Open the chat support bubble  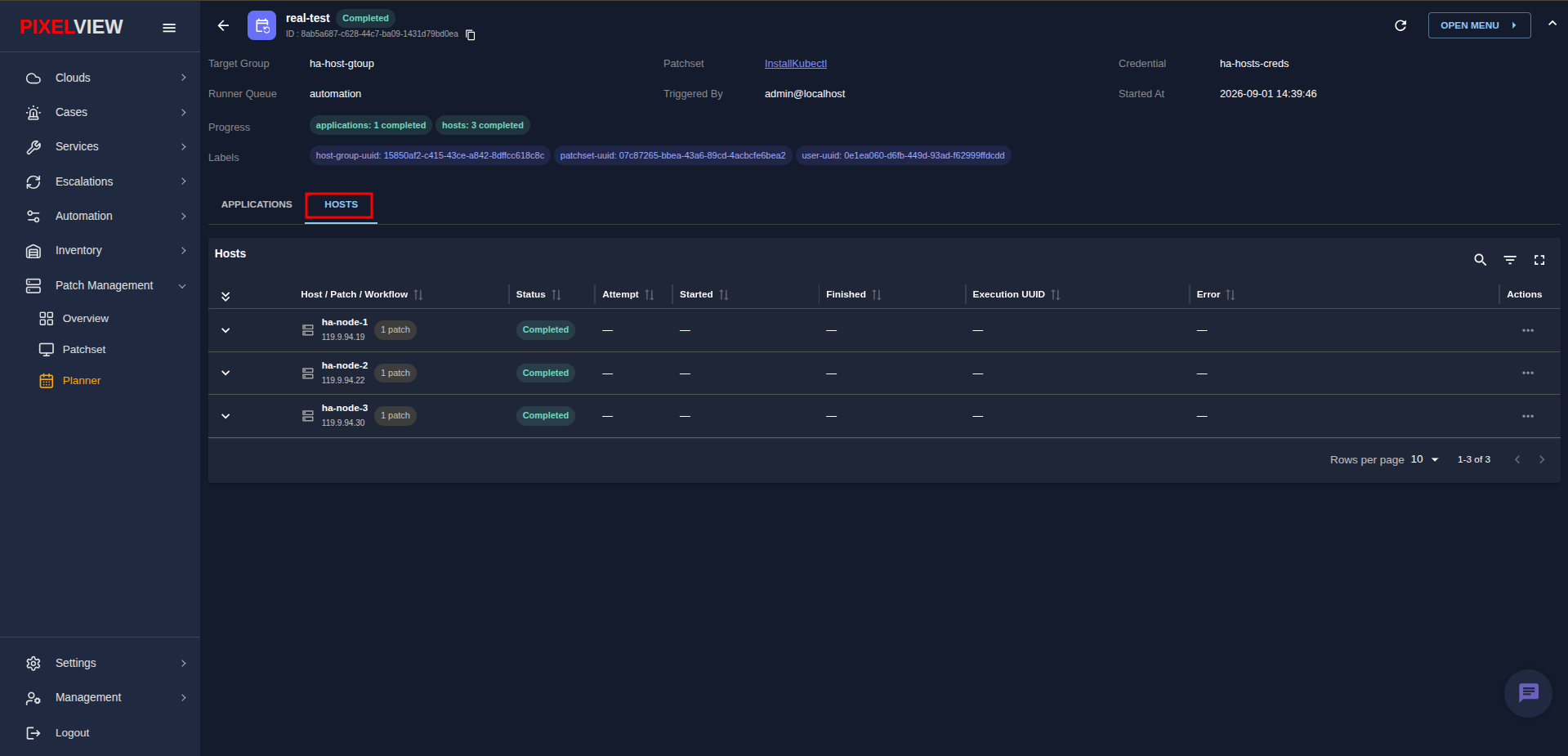1528,693
